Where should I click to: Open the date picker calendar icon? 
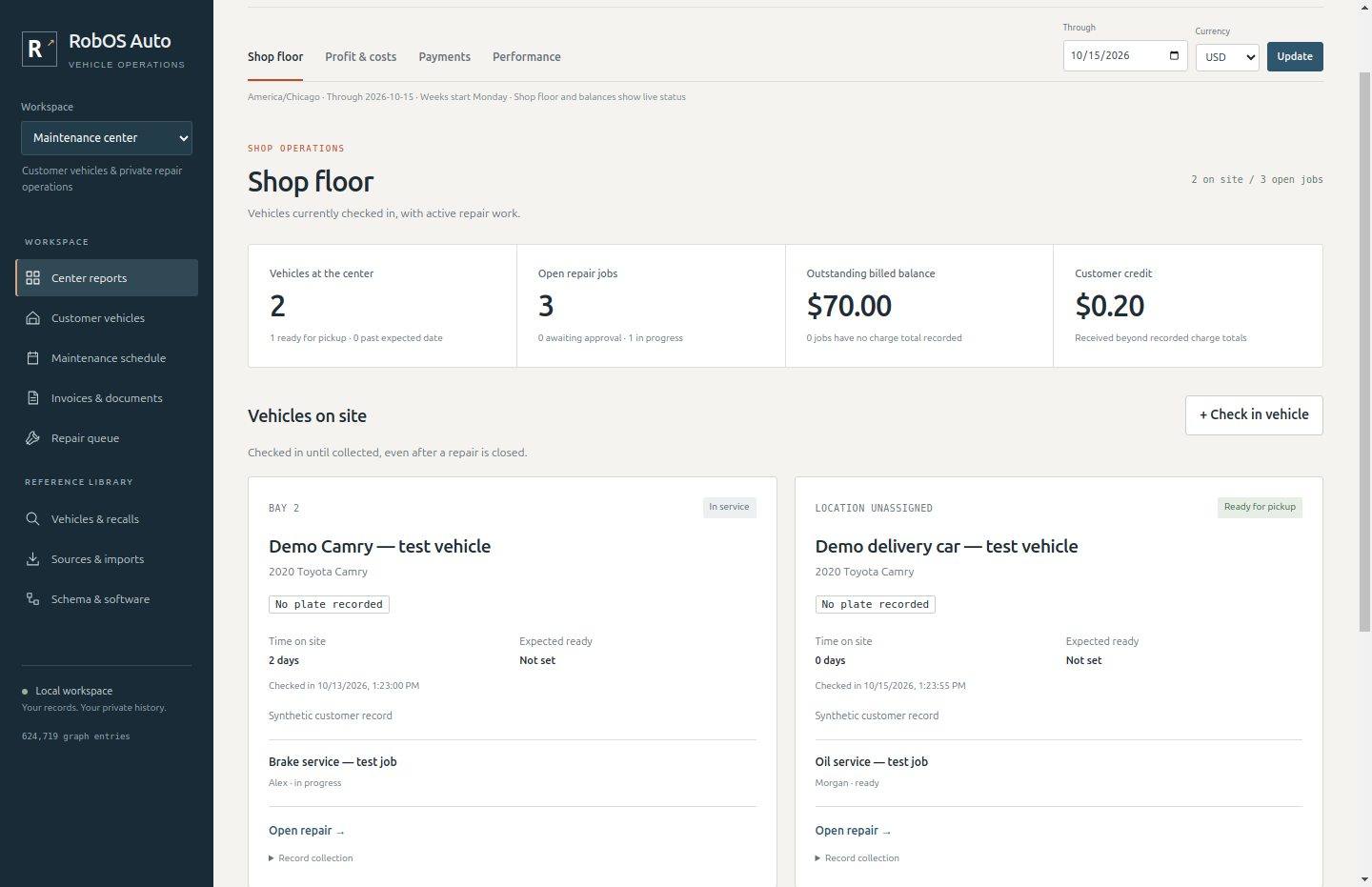[1174, 55]
